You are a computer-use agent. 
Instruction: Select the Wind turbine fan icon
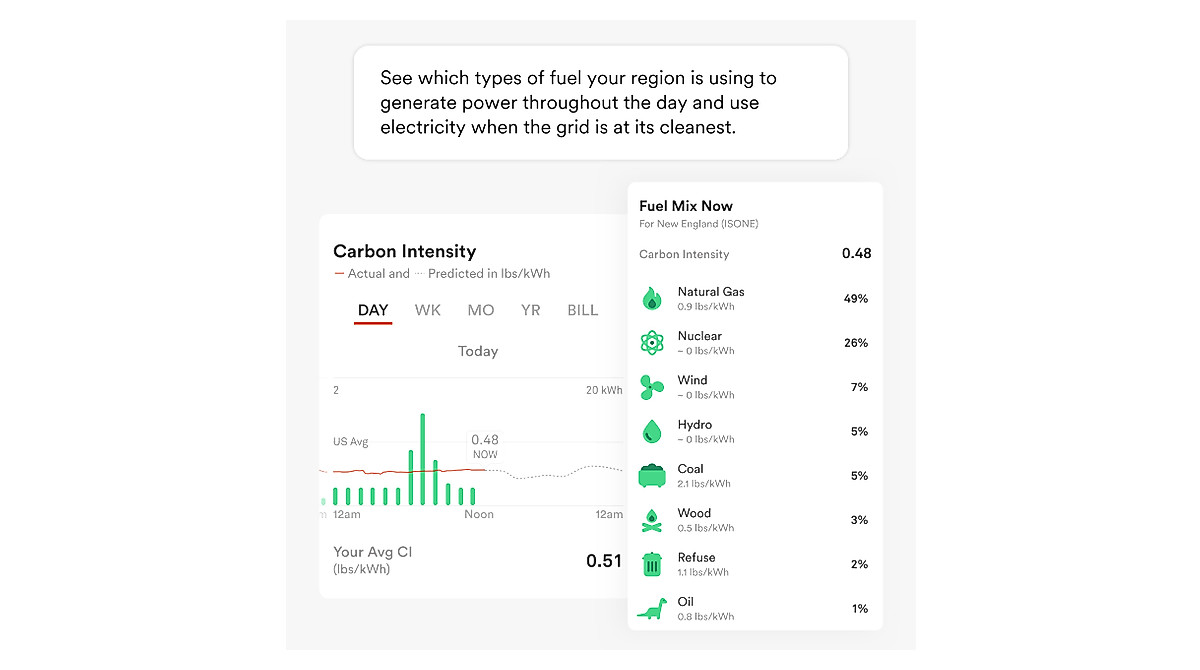pos(652,386)
